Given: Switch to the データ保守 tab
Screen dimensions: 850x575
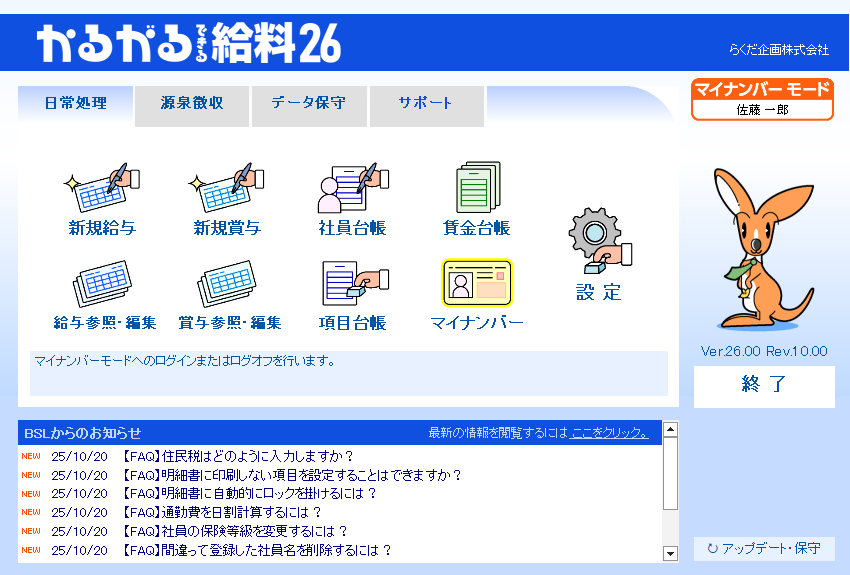Looking at the screenshot, I should click(x=309, y=103).
